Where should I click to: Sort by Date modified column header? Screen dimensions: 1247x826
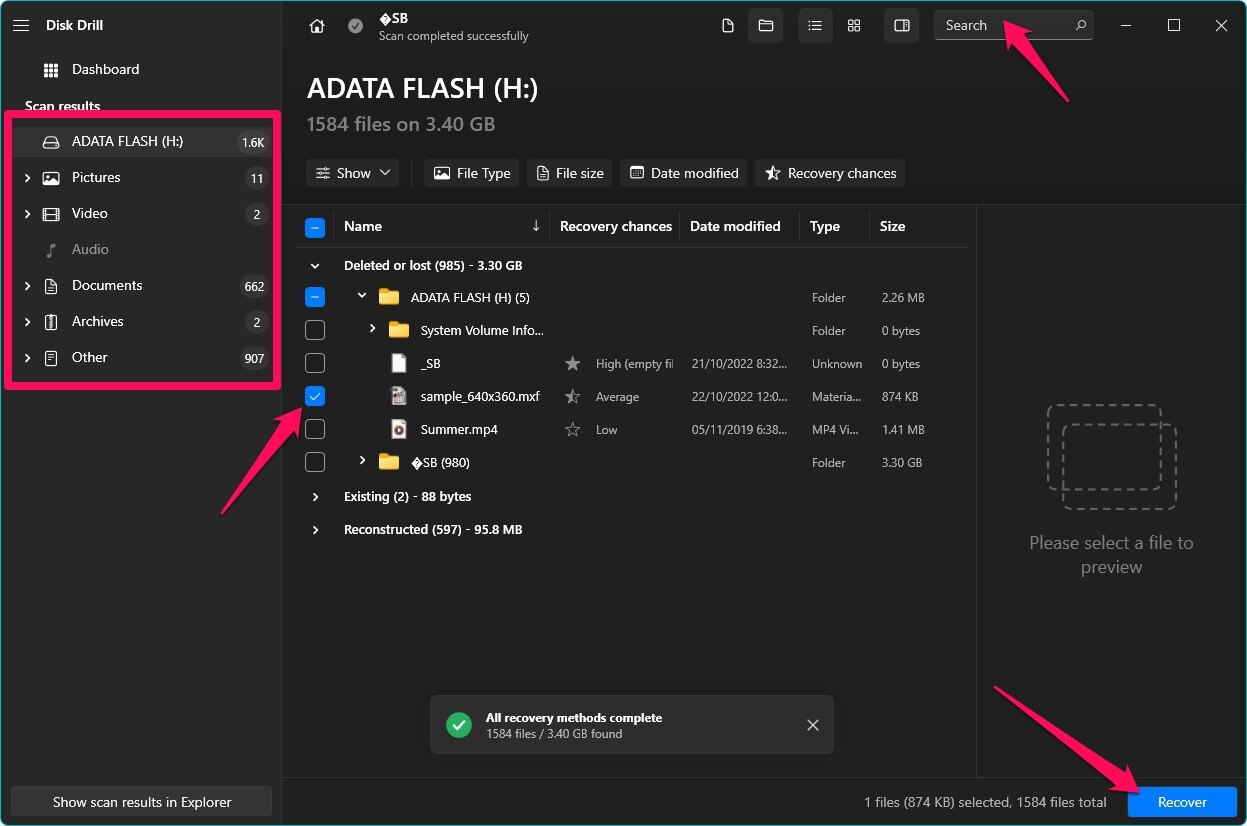(x=735, y=227)
